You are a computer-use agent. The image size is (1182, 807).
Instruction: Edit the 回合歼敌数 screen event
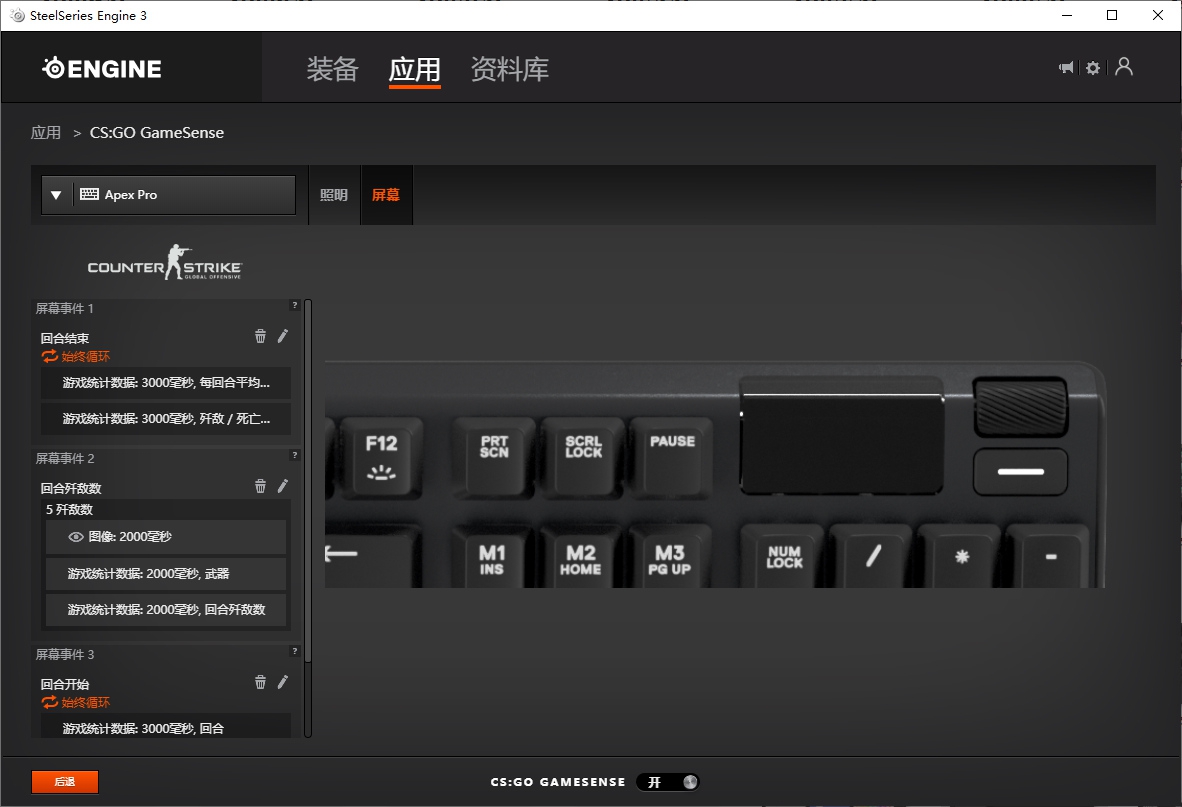pos(283,486)
